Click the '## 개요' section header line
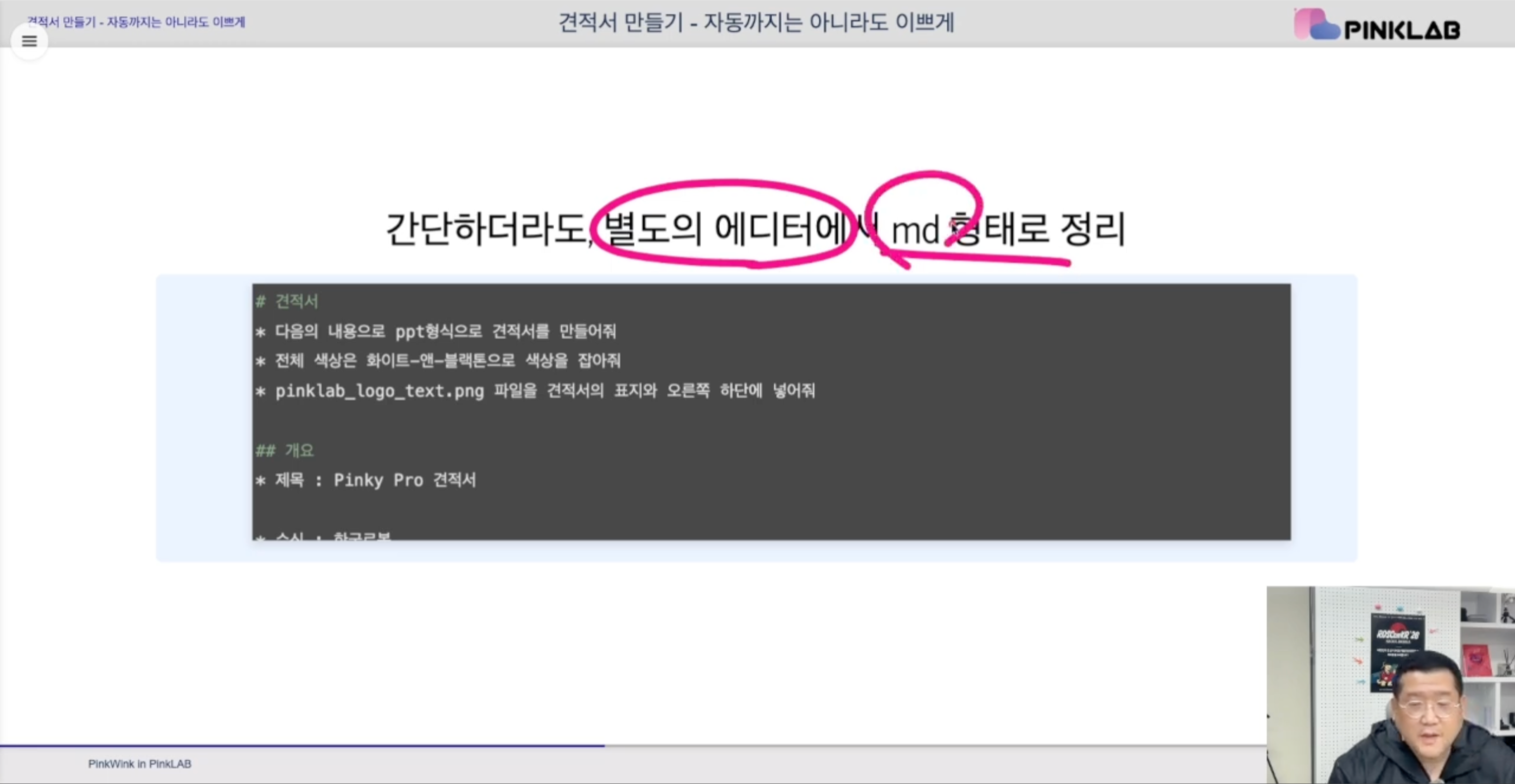Viewport: 1515px width, 784px height. (x=285, y=451)
